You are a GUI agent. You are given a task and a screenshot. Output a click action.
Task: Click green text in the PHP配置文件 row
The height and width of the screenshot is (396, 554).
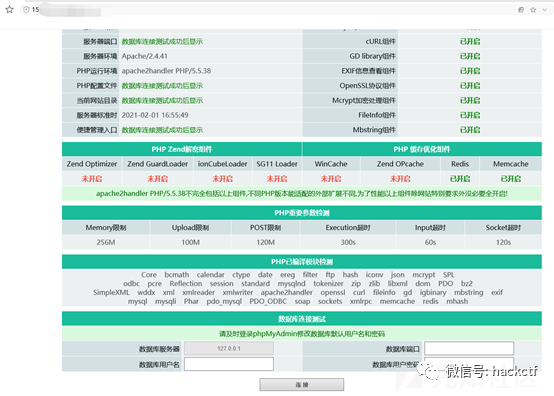coord(162,86)
